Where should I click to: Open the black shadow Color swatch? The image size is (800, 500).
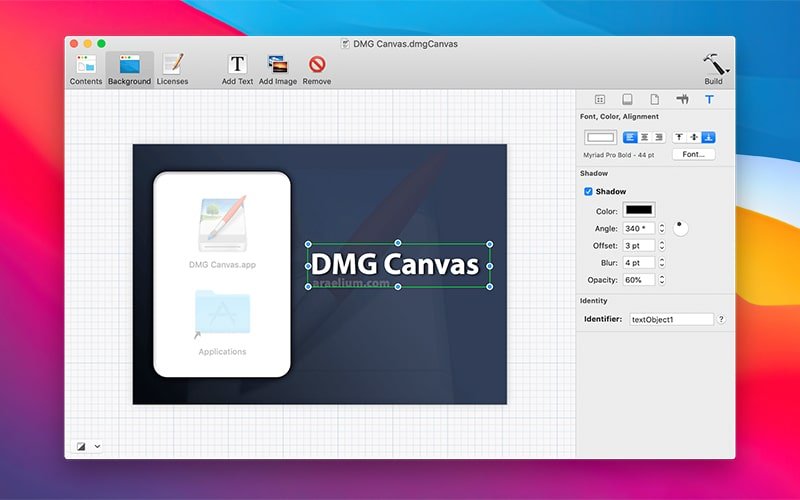pos(638,210)
